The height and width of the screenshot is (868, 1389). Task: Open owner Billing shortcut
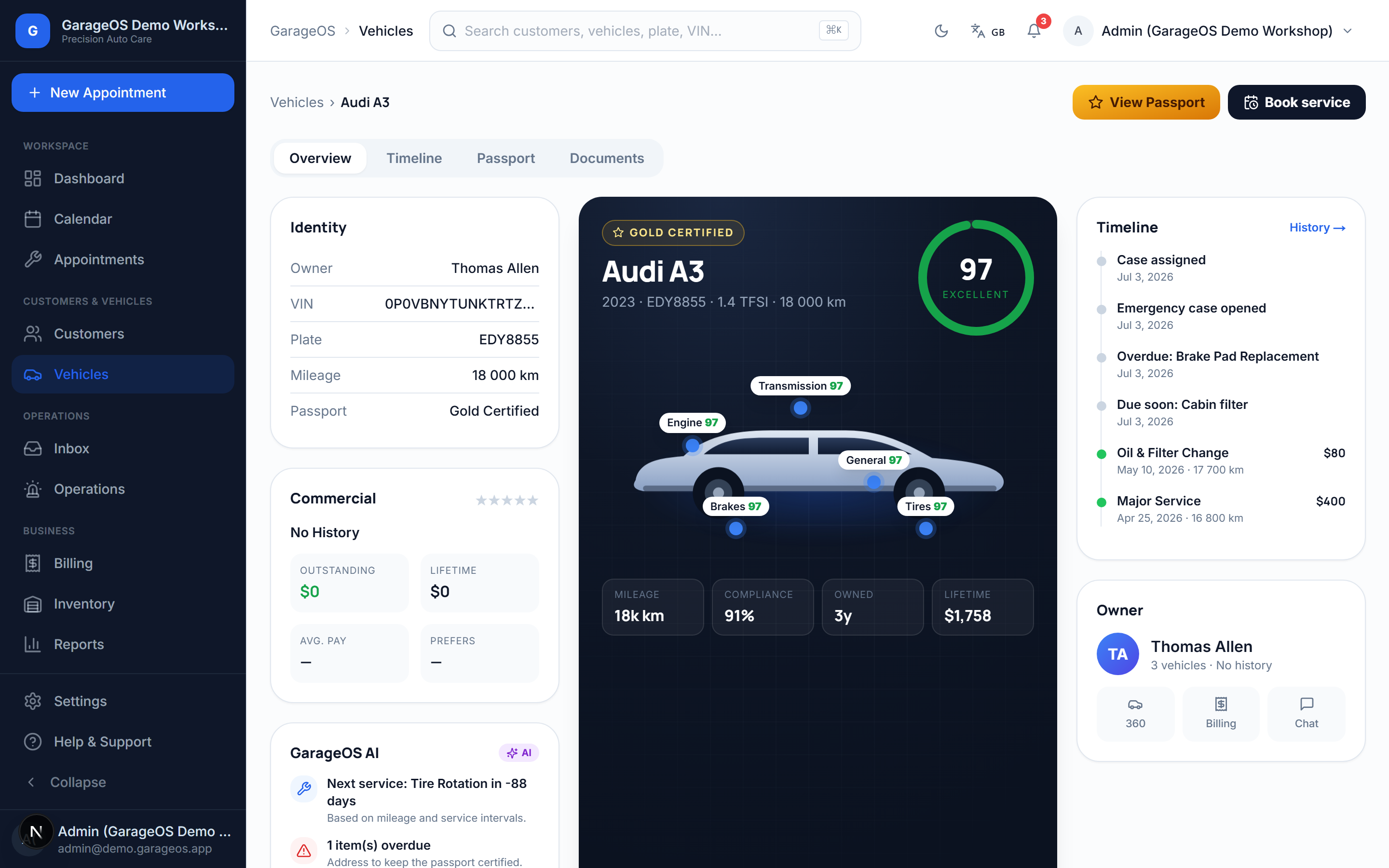point(1221,714)
